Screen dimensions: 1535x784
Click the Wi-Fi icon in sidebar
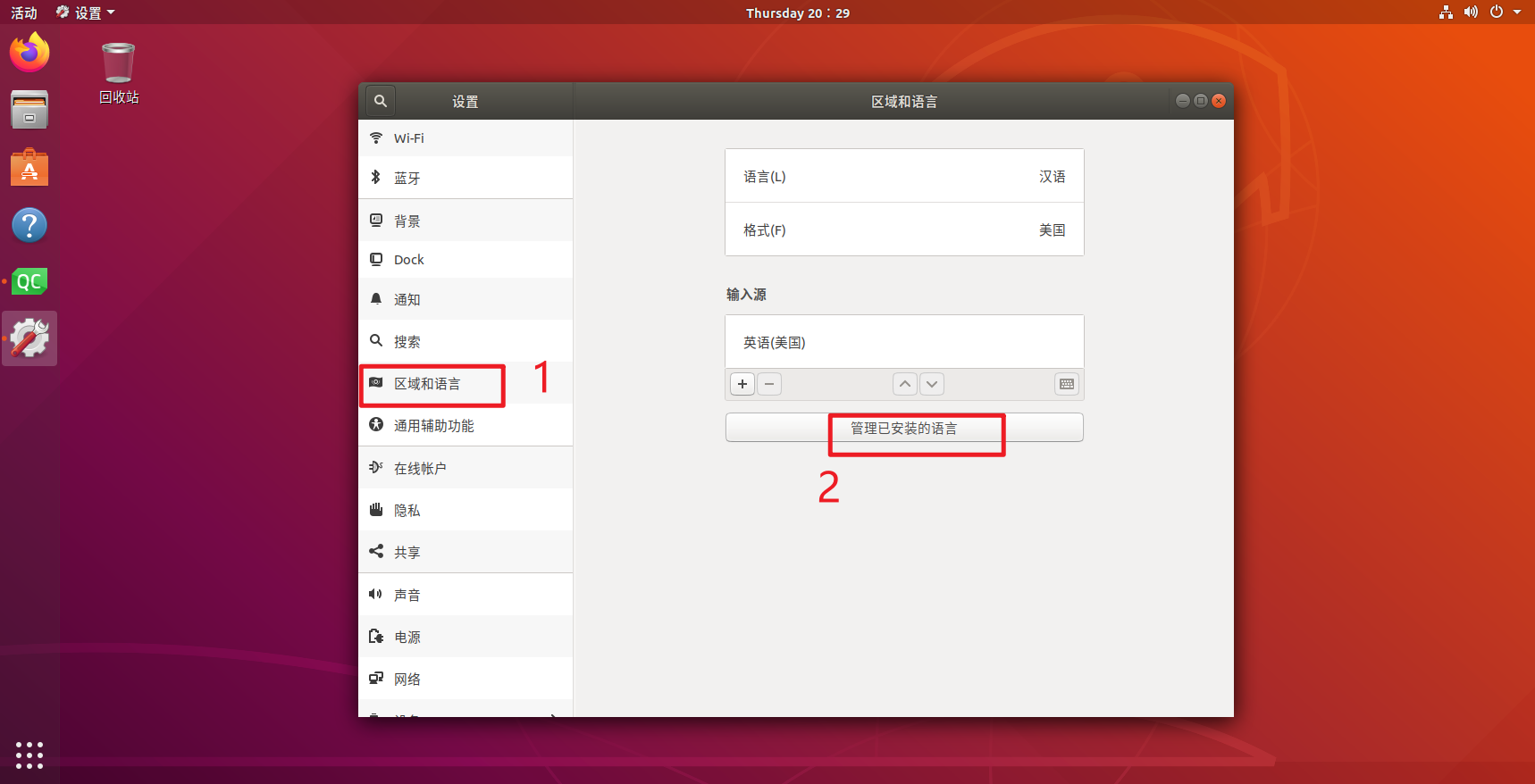376,138
